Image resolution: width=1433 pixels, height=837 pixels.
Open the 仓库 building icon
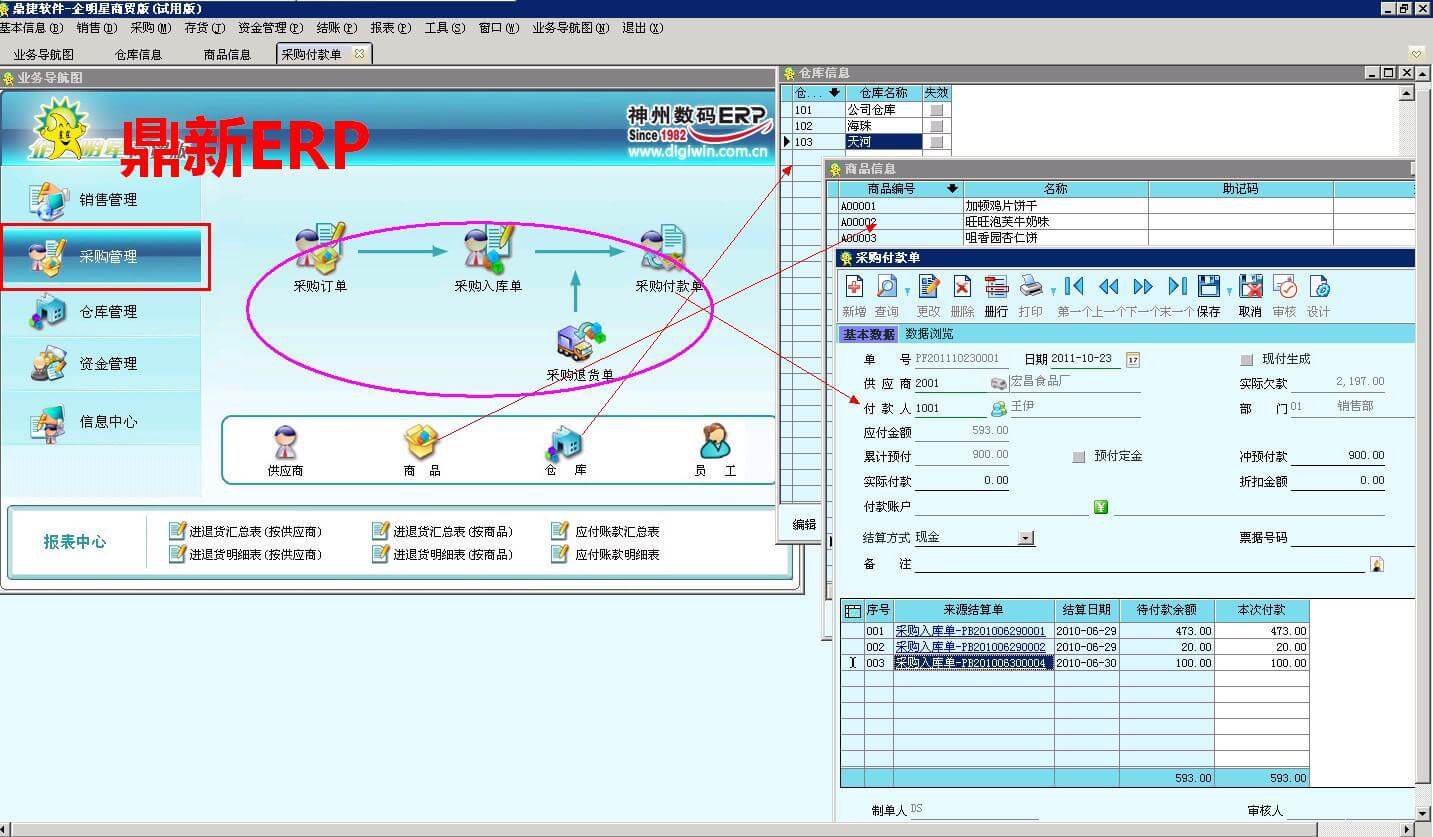click(x=565, y=443)
